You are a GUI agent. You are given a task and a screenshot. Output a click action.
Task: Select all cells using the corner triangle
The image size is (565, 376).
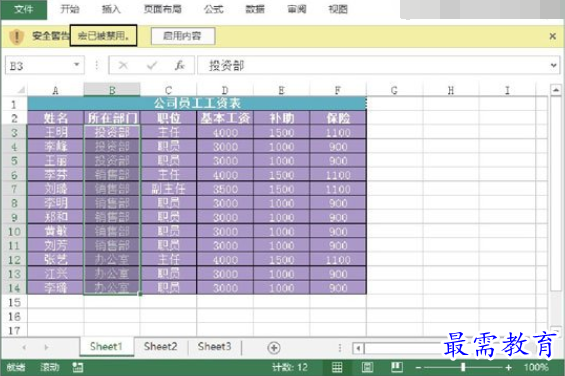coord(21,89)
